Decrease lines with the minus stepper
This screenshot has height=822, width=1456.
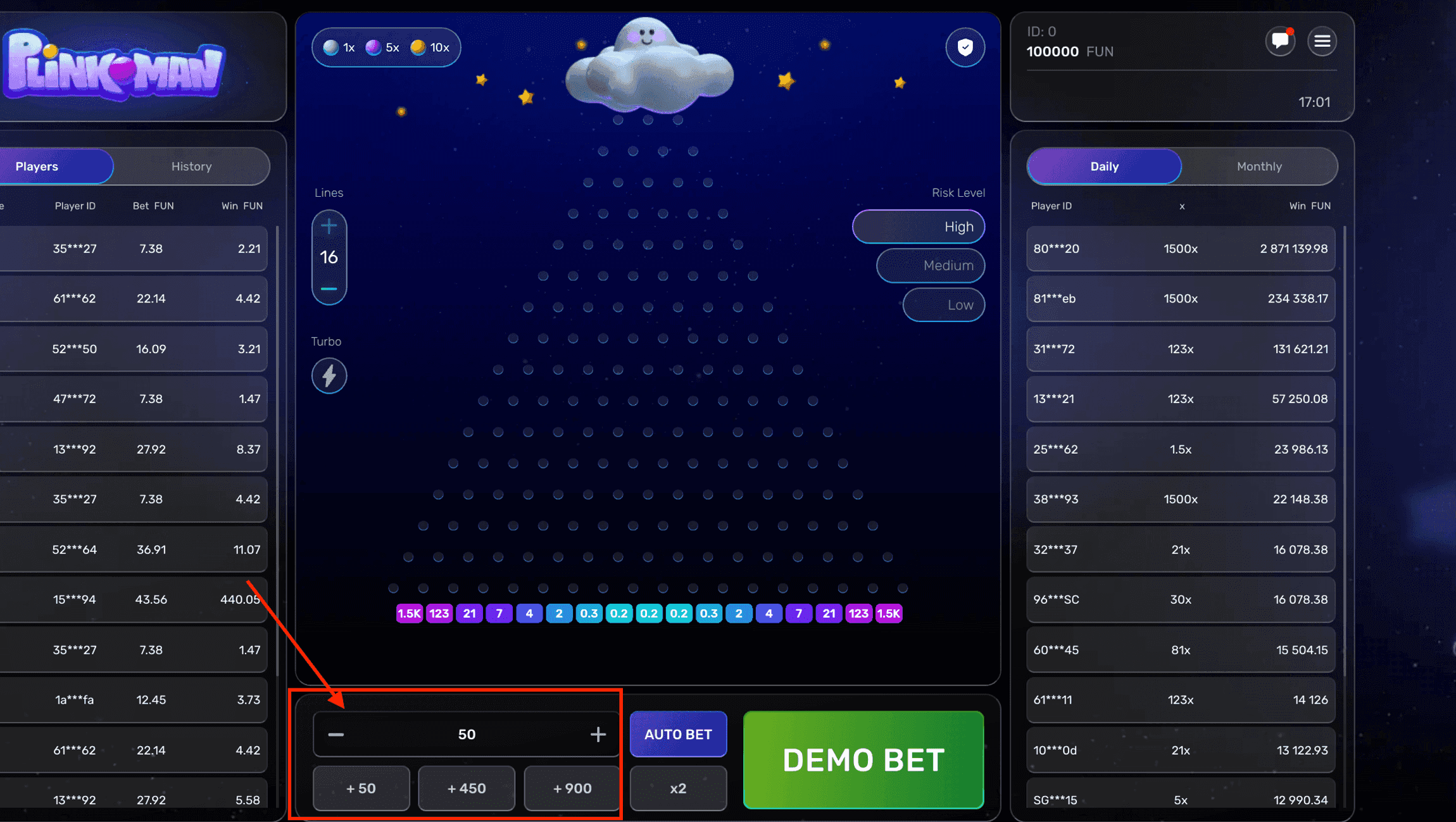329,289
